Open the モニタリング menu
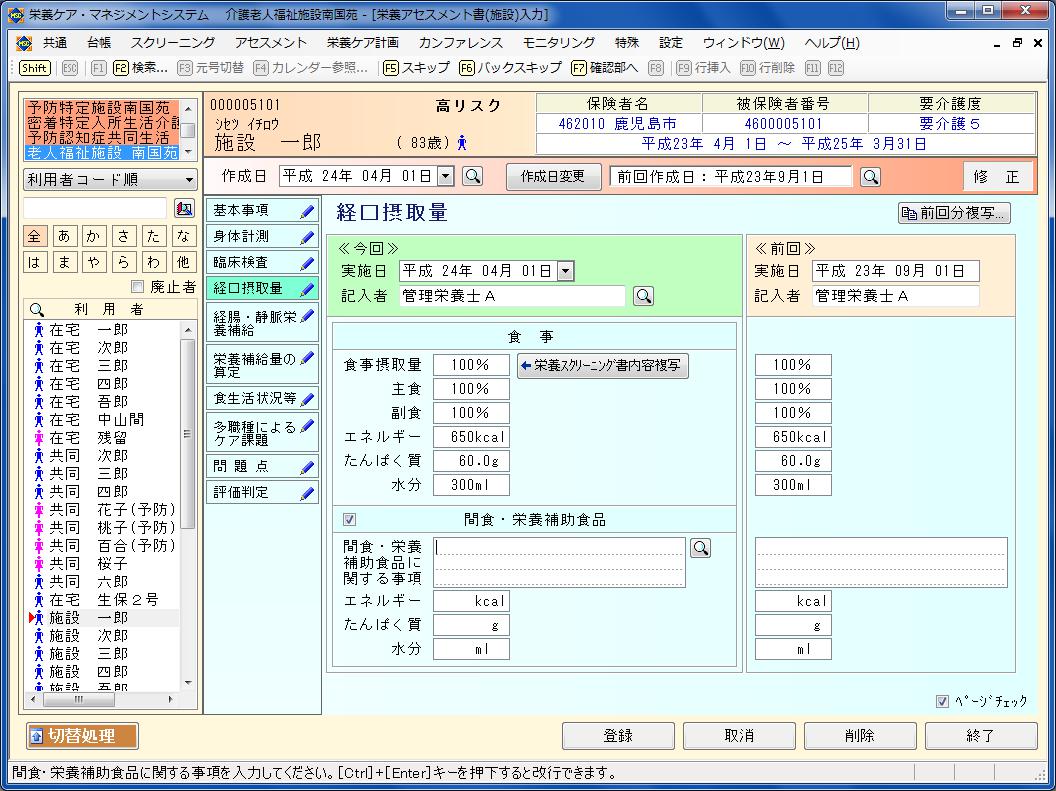 coord(558,43)
